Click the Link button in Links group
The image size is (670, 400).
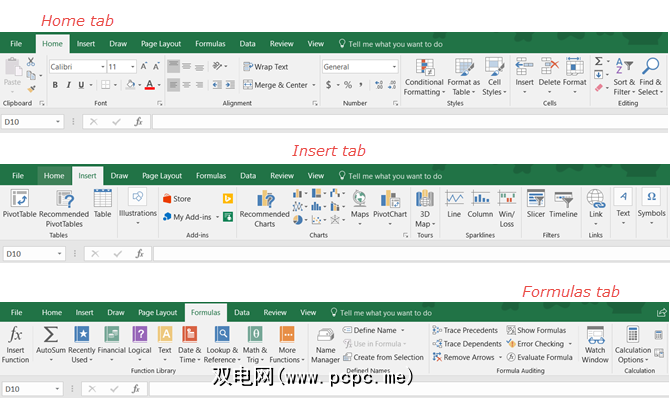(x=596, y=208)
